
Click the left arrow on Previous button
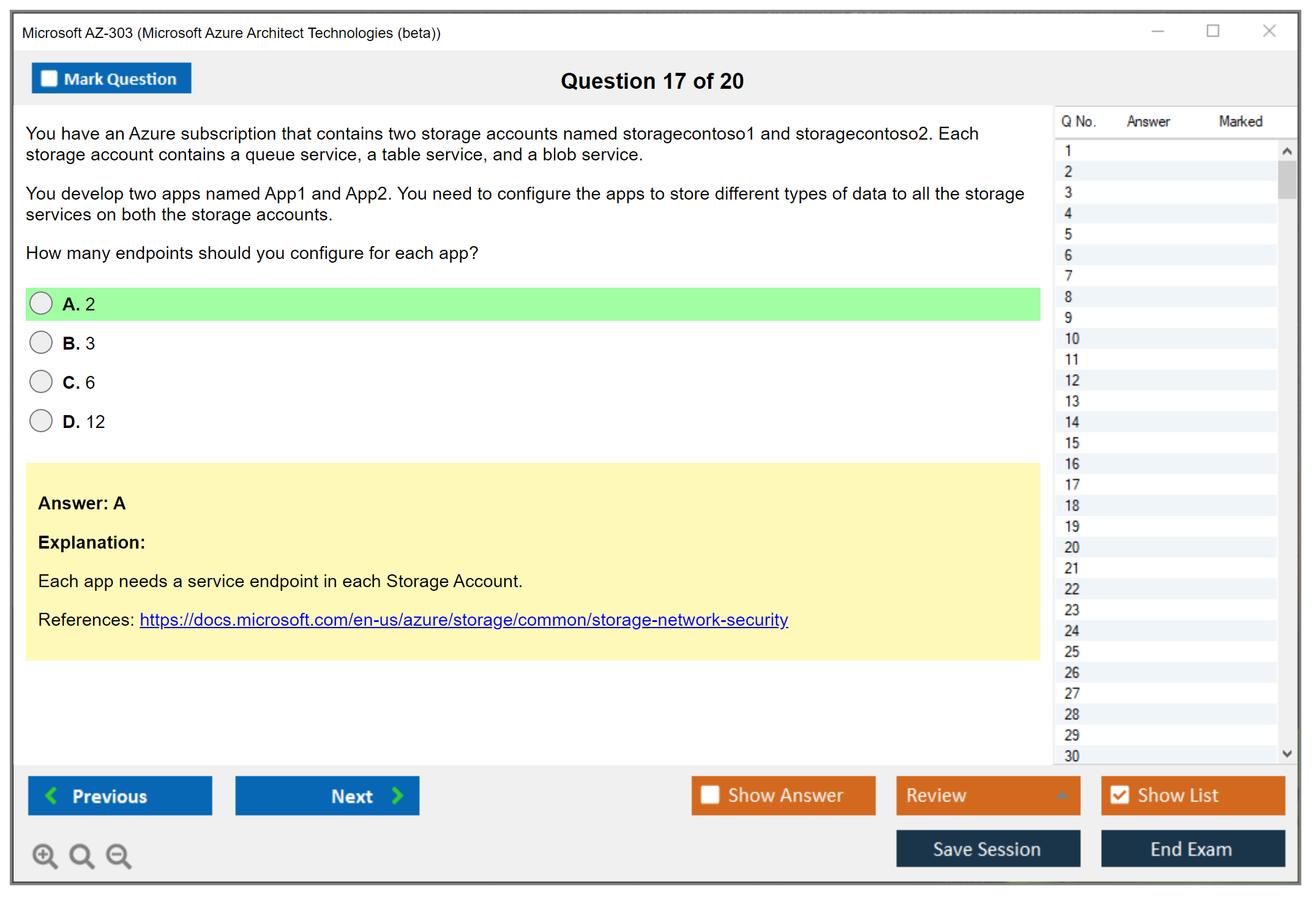point(52,796)
